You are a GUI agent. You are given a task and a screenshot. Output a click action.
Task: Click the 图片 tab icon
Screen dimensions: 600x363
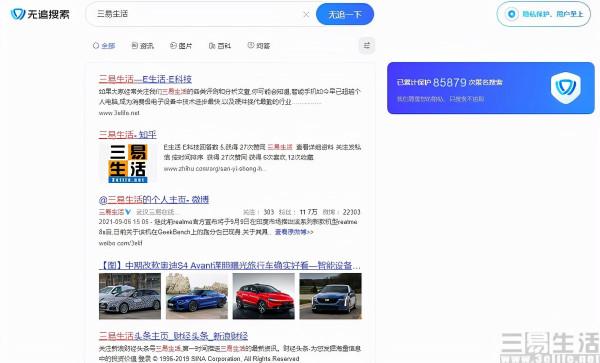tap(173, 46)
